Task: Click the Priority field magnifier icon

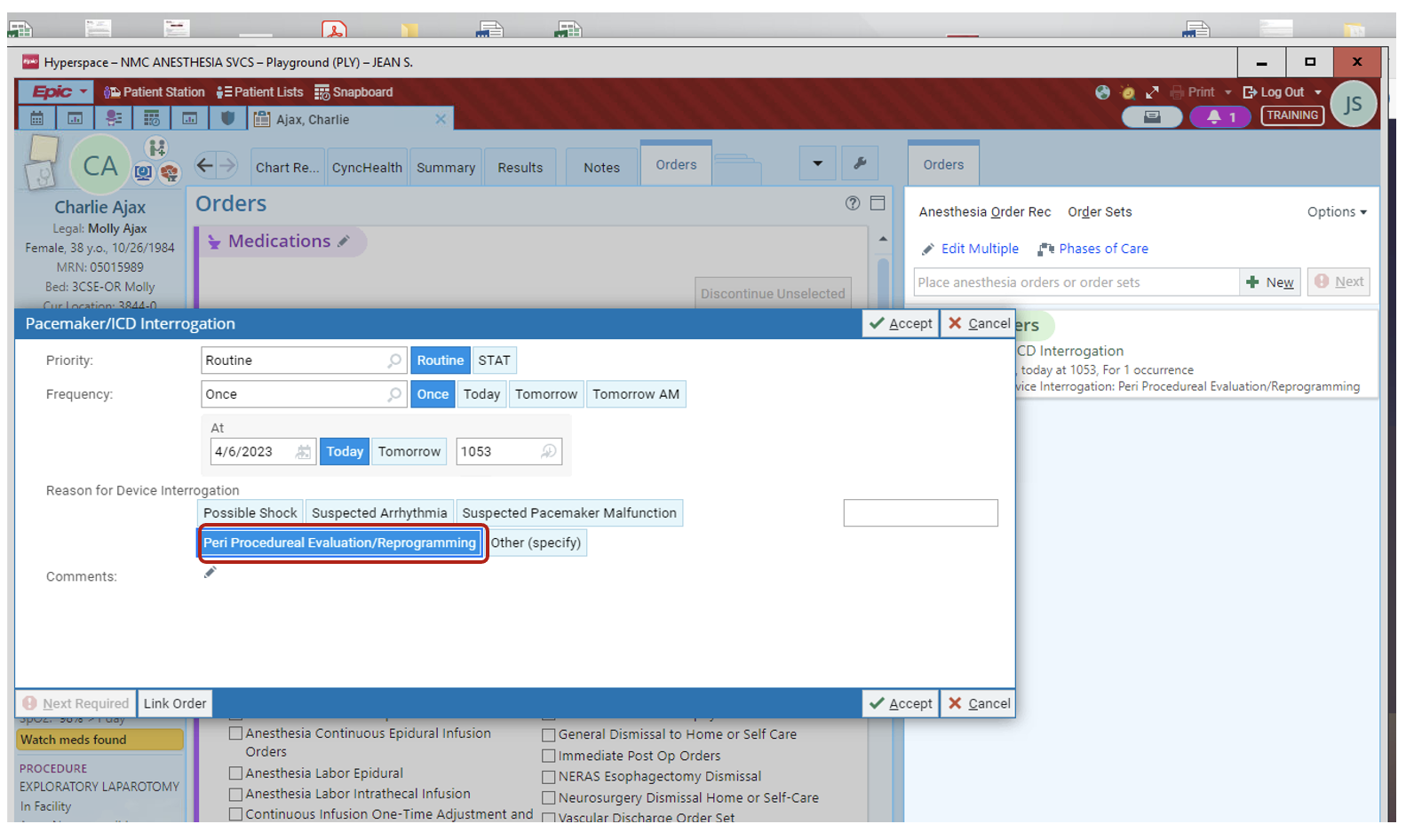Action: [393, 361]
